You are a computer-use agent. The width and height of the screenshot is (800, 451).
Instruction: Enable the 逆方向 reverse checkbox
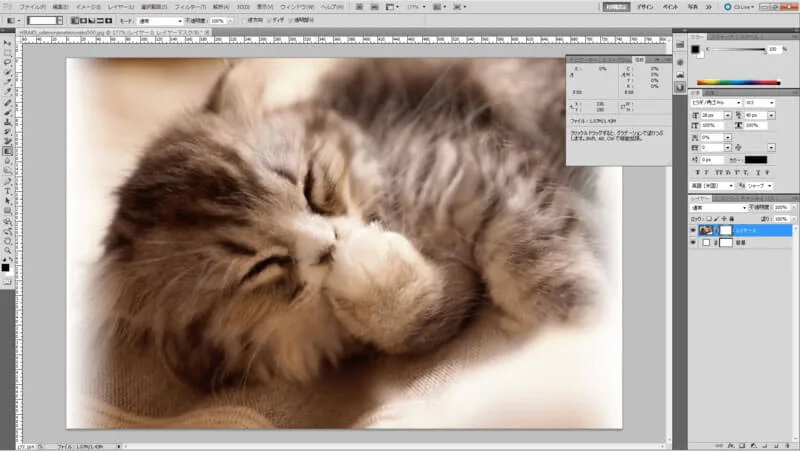[x=245, y=20]
